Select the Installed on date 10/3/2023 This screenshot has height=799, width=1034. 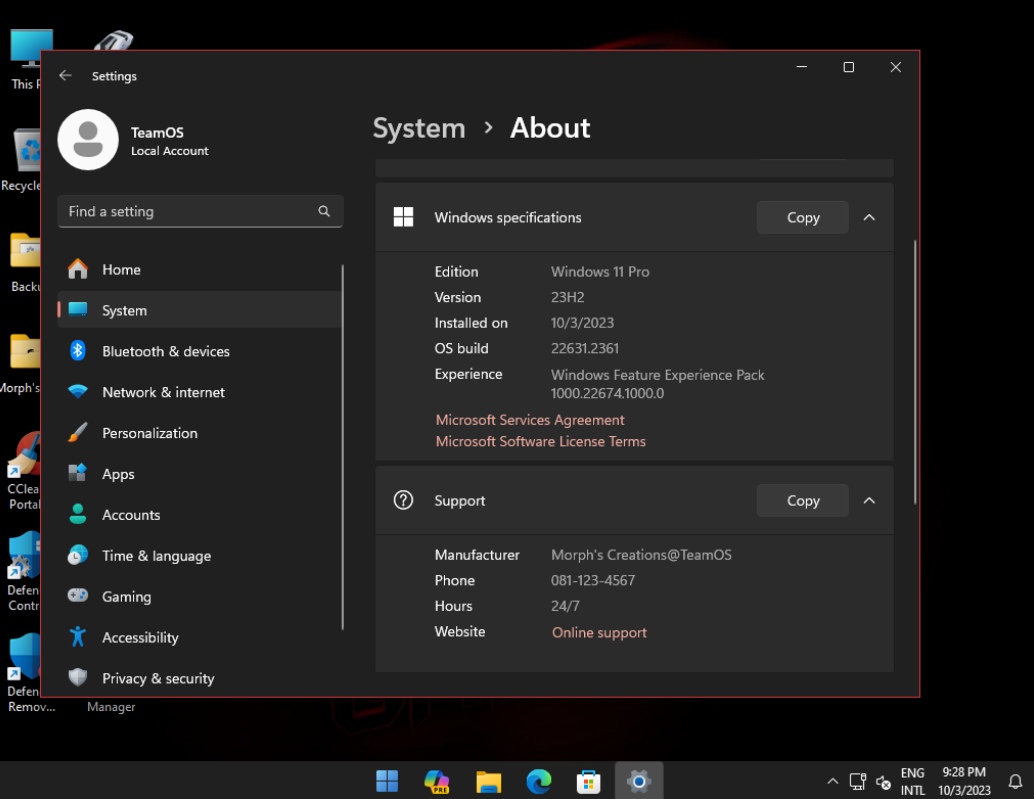click(x=582, y=323)
